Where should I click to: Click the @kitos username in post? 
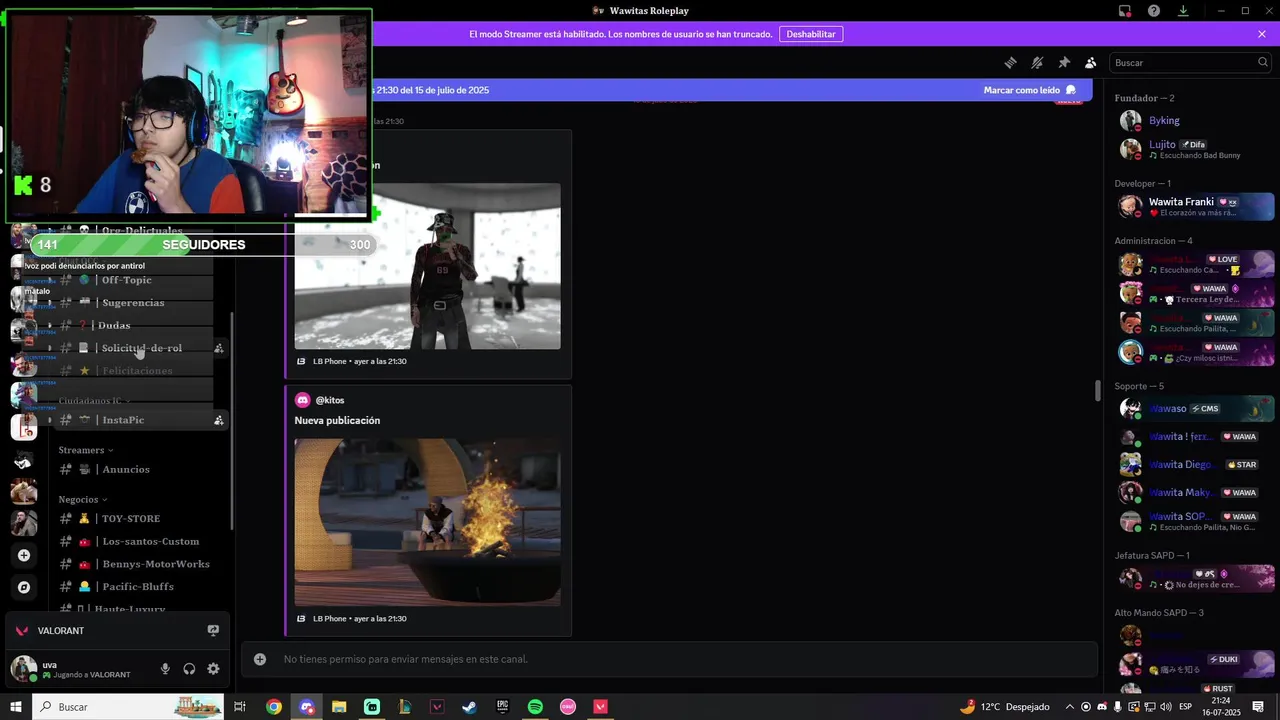pyautogui.click(x=330, y=400)
